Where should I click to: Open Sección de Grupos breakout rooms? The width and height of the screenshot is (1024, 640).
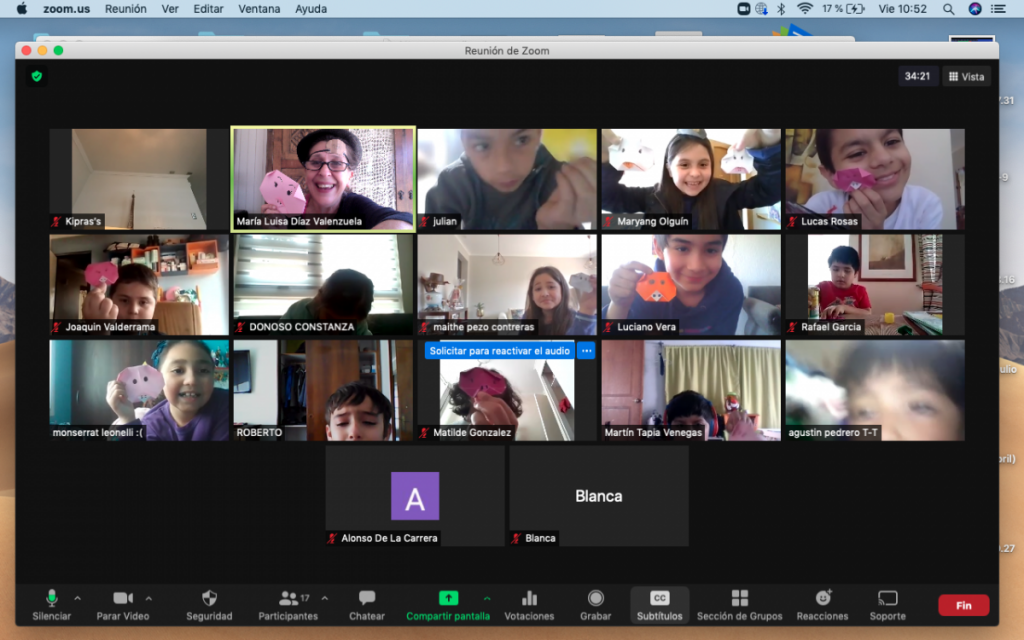tap(739, 599)
